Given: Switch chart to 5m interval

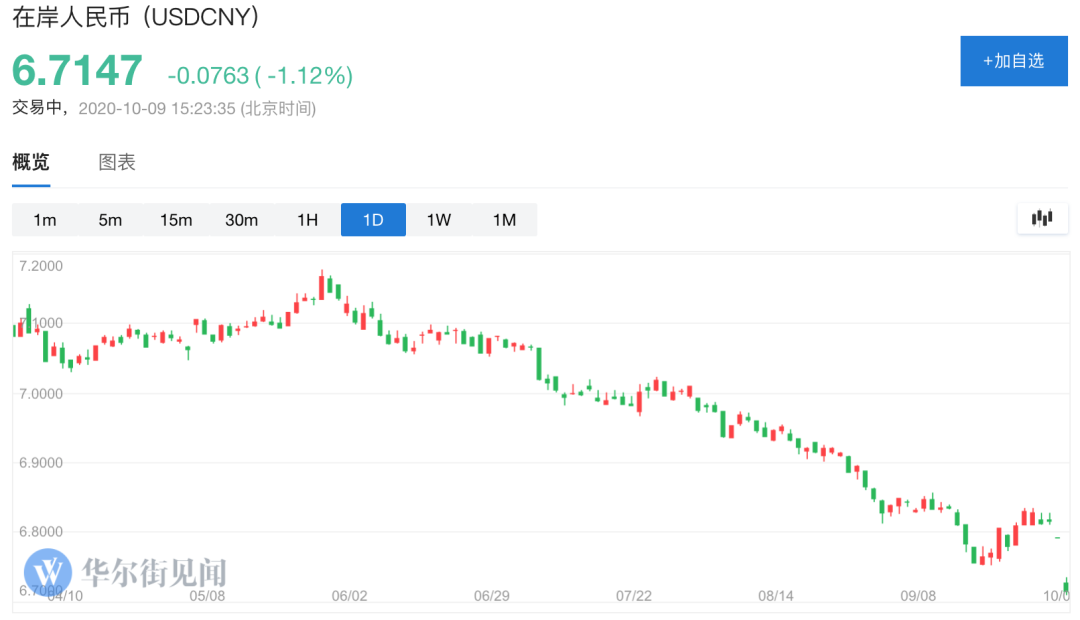Looking at the screenshot, I should tap(110, 220).
